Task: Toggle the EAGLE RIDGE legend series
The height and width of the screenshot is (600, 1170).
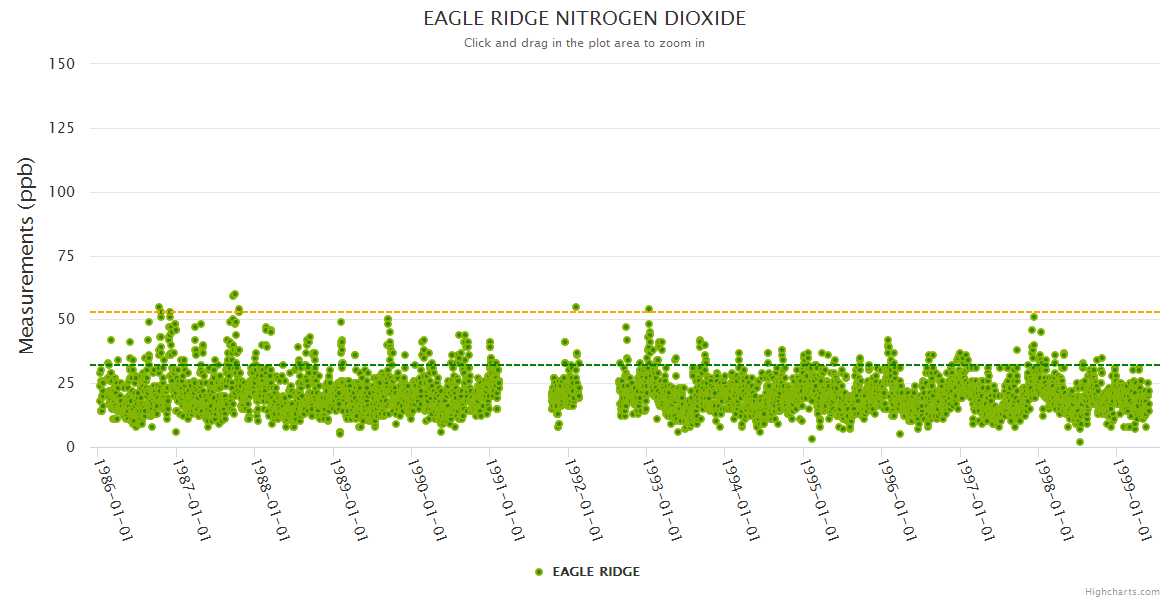Action: tap(595, 572)
